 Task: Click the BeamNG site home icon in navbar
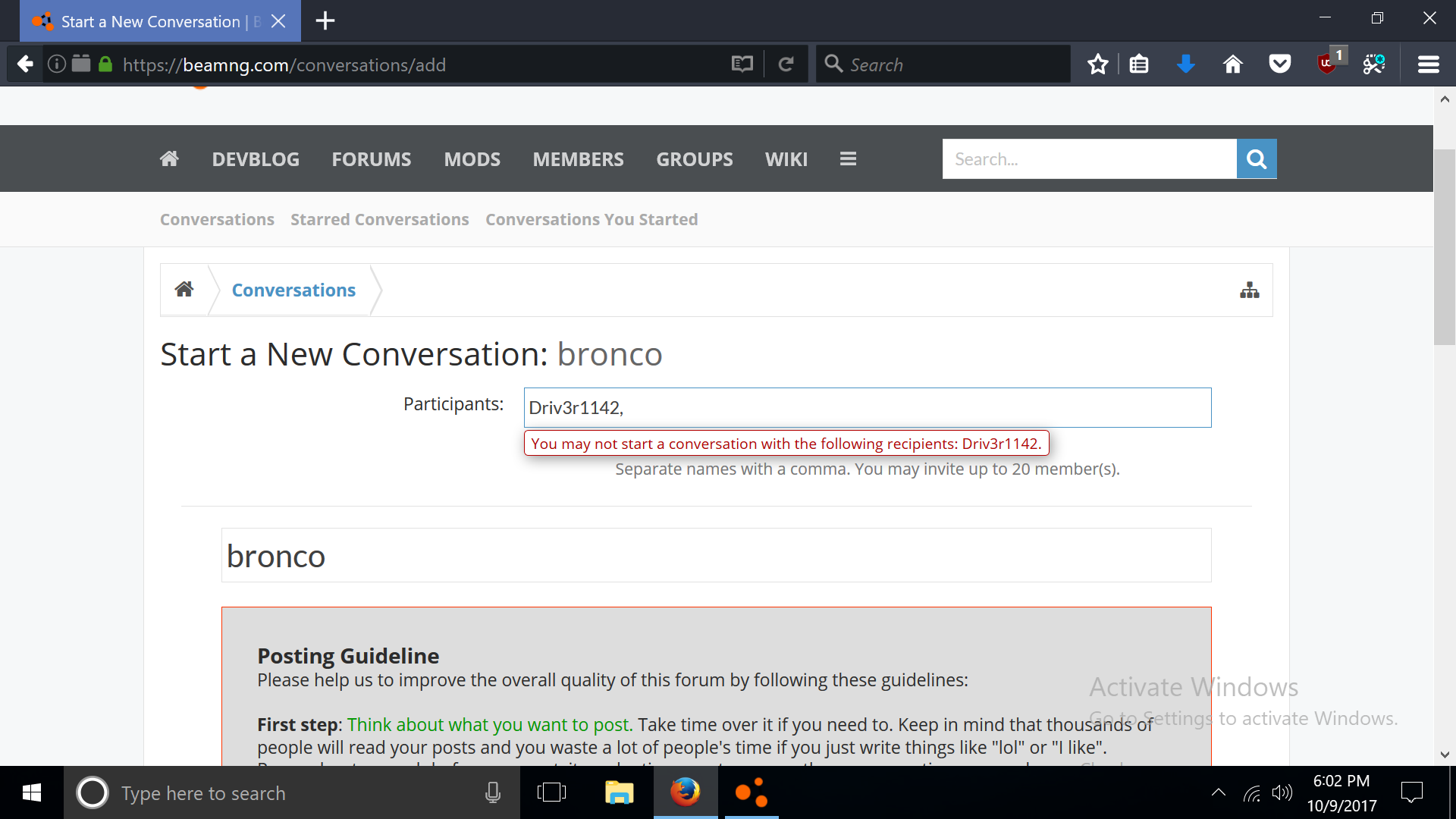(x=169, y=158)
